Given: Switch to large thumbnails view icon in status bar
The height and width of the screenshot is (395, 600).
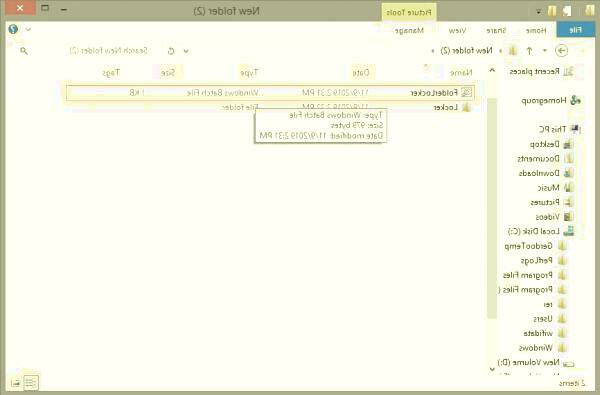Looking at the screenshot, I should (x=16, y=382).
